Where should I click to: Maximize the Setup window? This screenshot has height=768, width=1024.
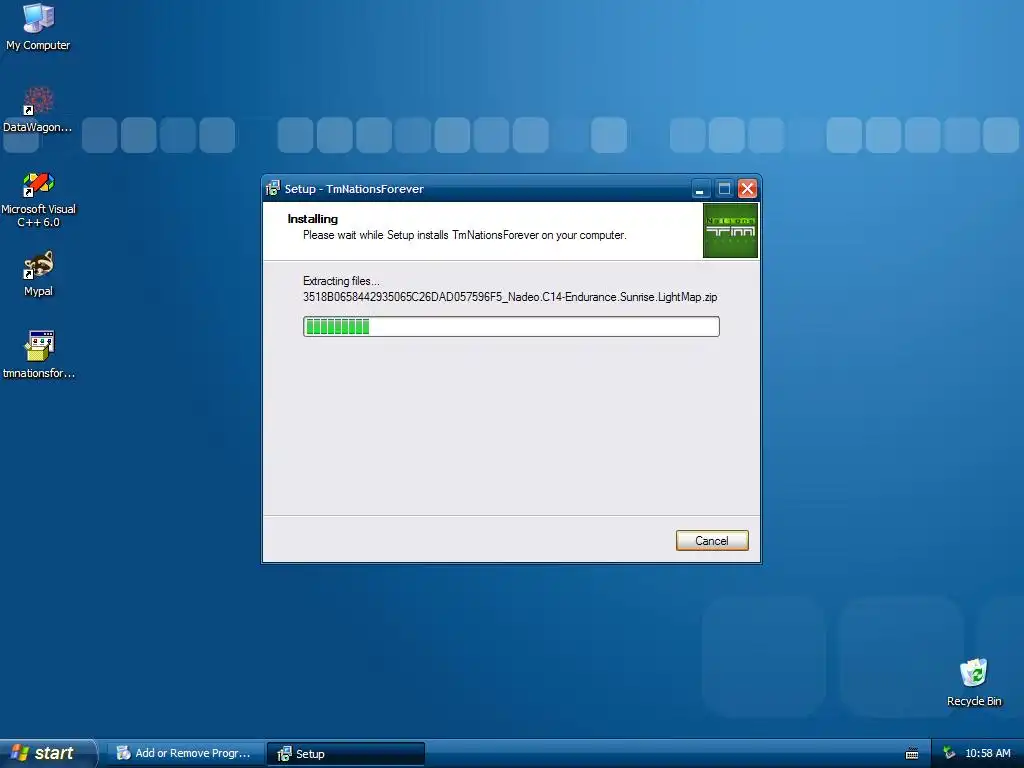pos(724,189)
